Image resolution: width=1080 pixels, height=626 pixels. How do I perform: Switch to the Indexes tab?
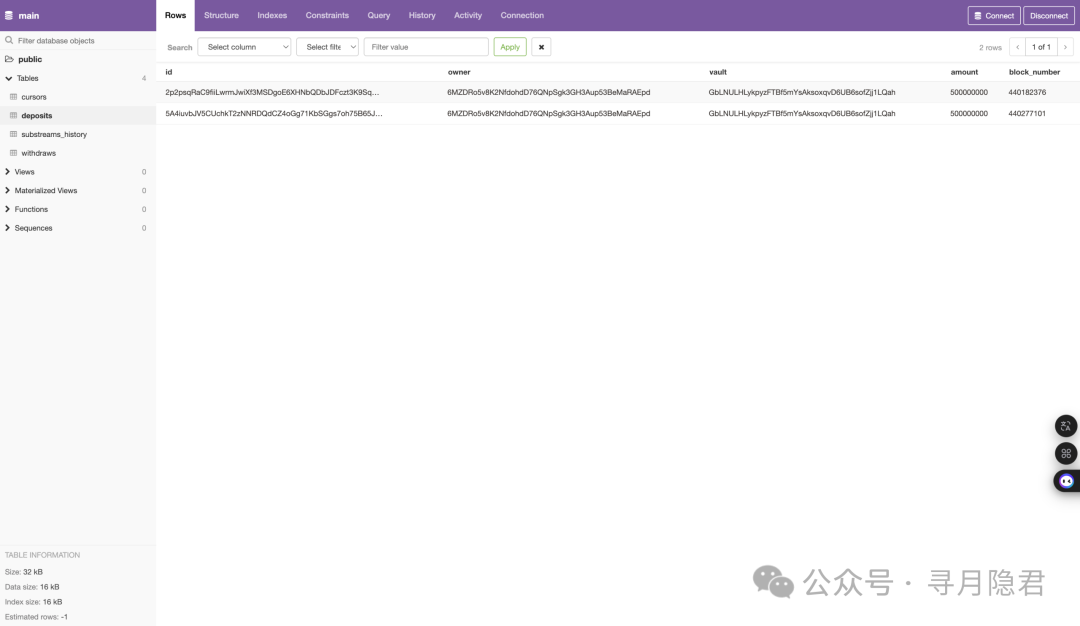272,15
